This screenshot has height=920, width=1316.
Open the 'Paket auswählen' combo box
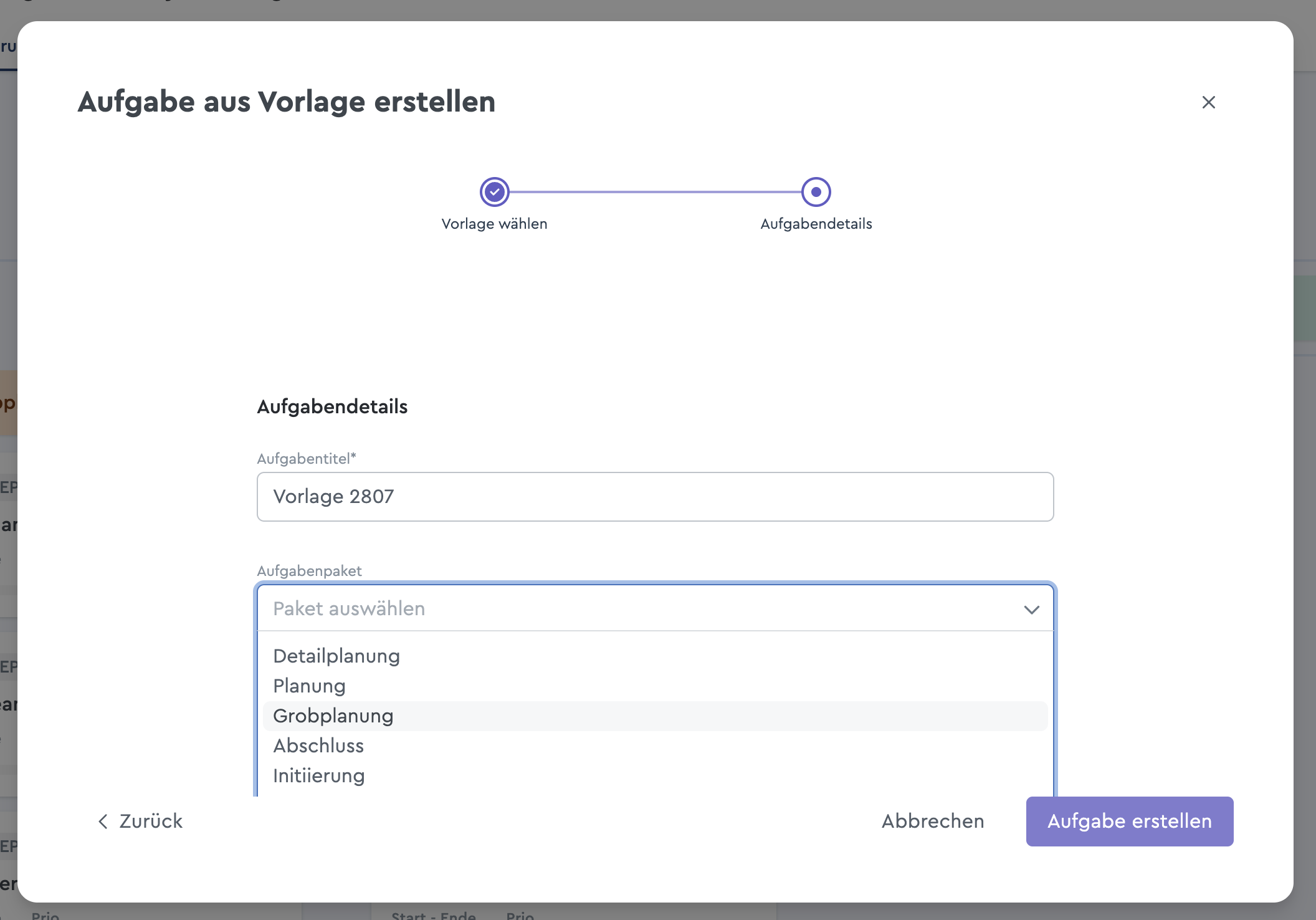click(x=642, y=609)
